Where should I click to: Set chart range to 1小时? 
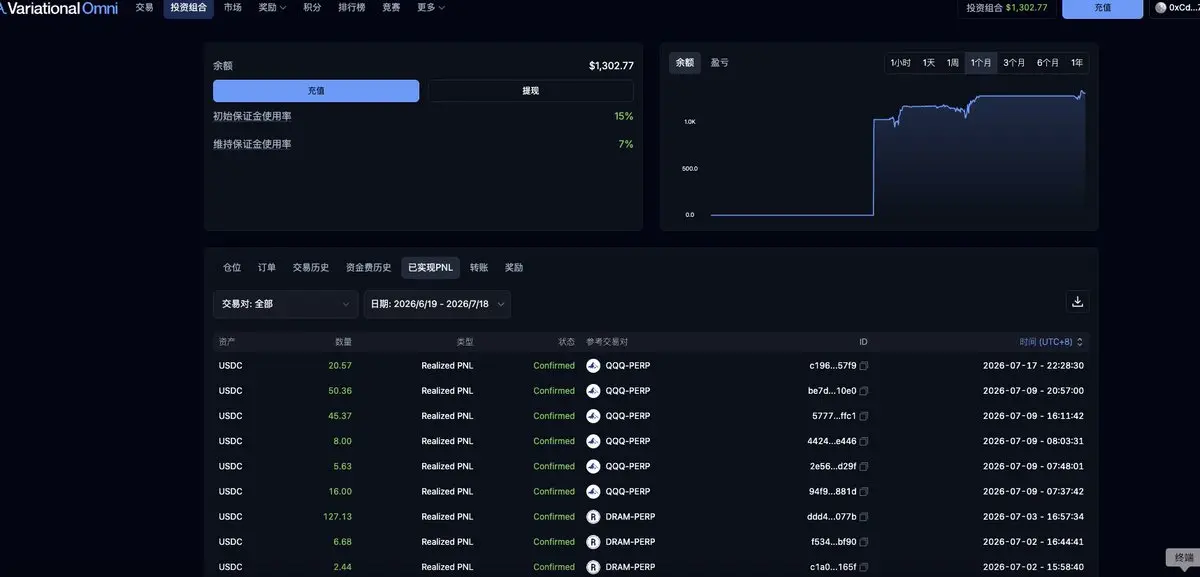(x=900, y=63)
